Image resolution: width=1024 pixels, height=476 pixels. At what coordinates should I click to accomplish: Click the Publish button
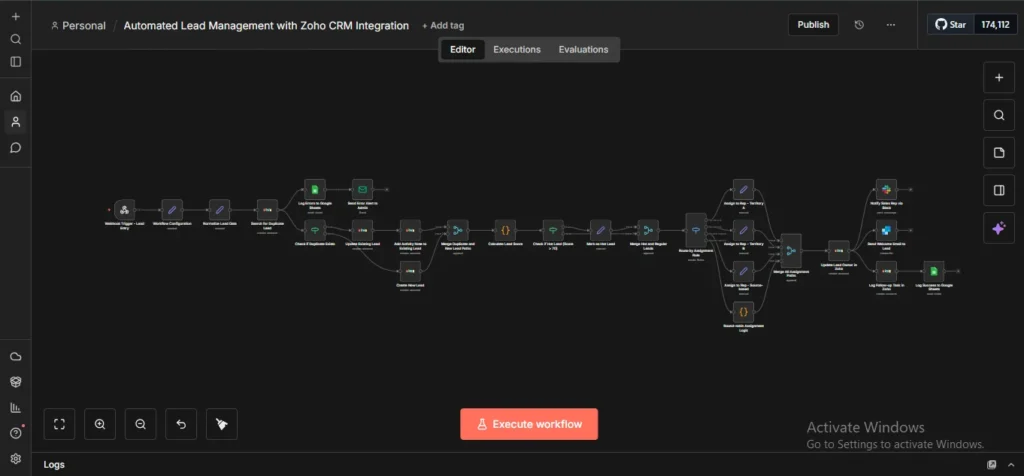coord(813,25)
